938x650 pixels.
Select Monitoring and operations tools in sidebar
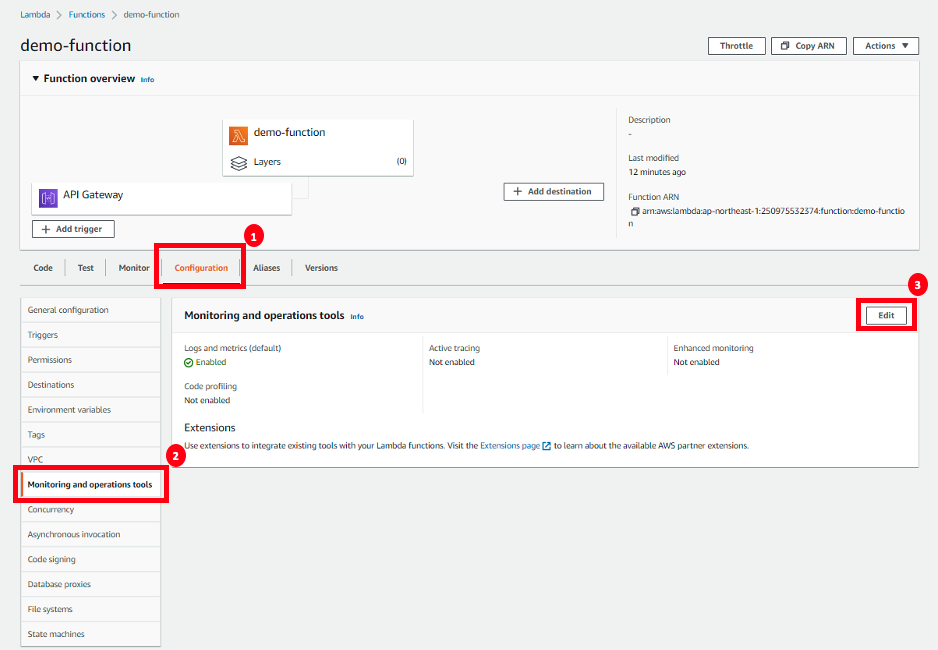(x=90, y=485)
